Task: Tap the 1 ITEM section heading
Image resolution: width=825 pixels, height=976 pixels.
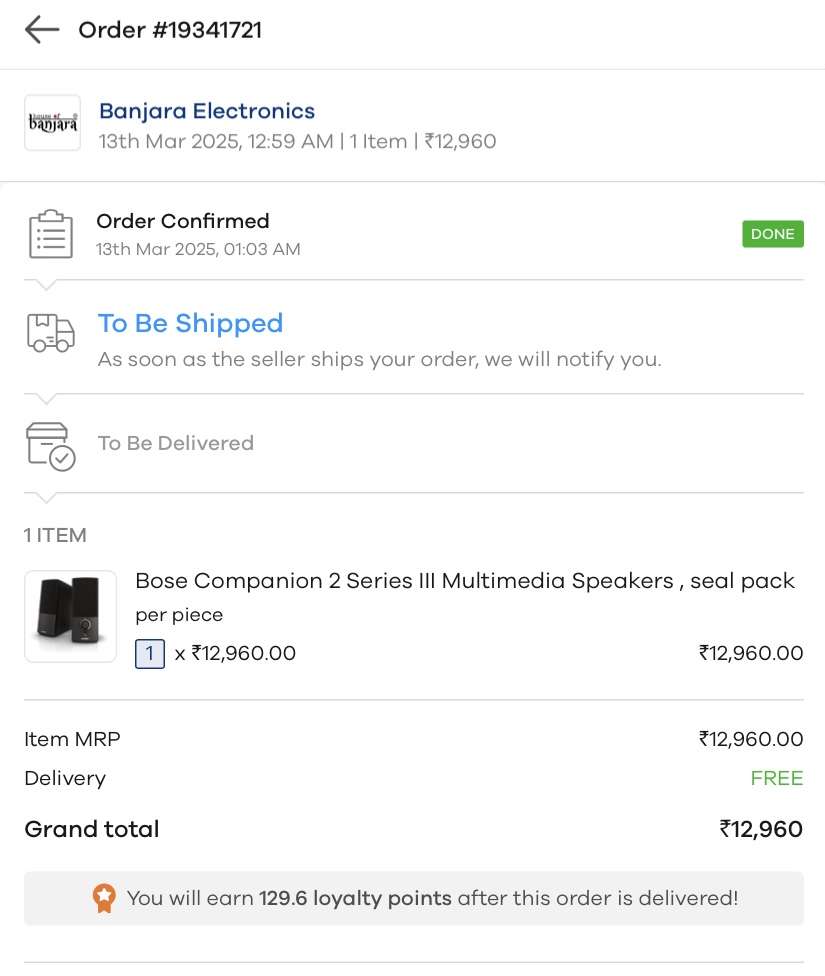Action: coord(56,535)
